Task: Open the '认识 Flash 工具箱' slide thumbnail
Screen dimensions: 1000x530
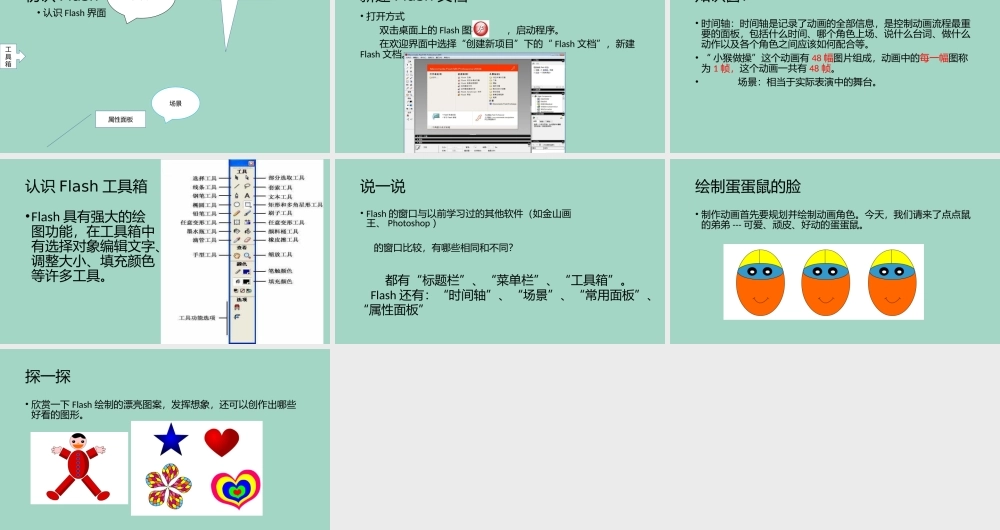Action: [165, 251]
